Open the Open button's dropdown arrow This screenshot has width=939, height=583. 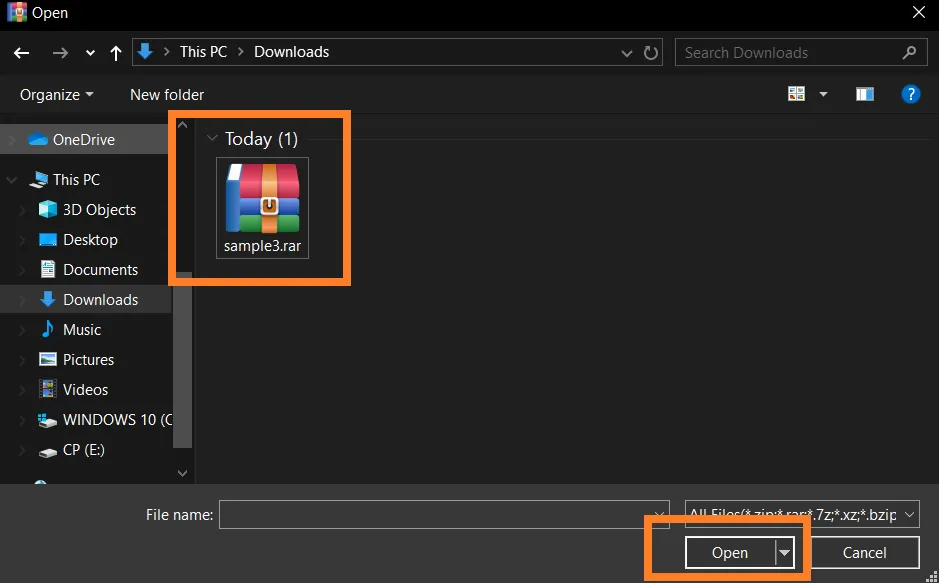(784, 552)
